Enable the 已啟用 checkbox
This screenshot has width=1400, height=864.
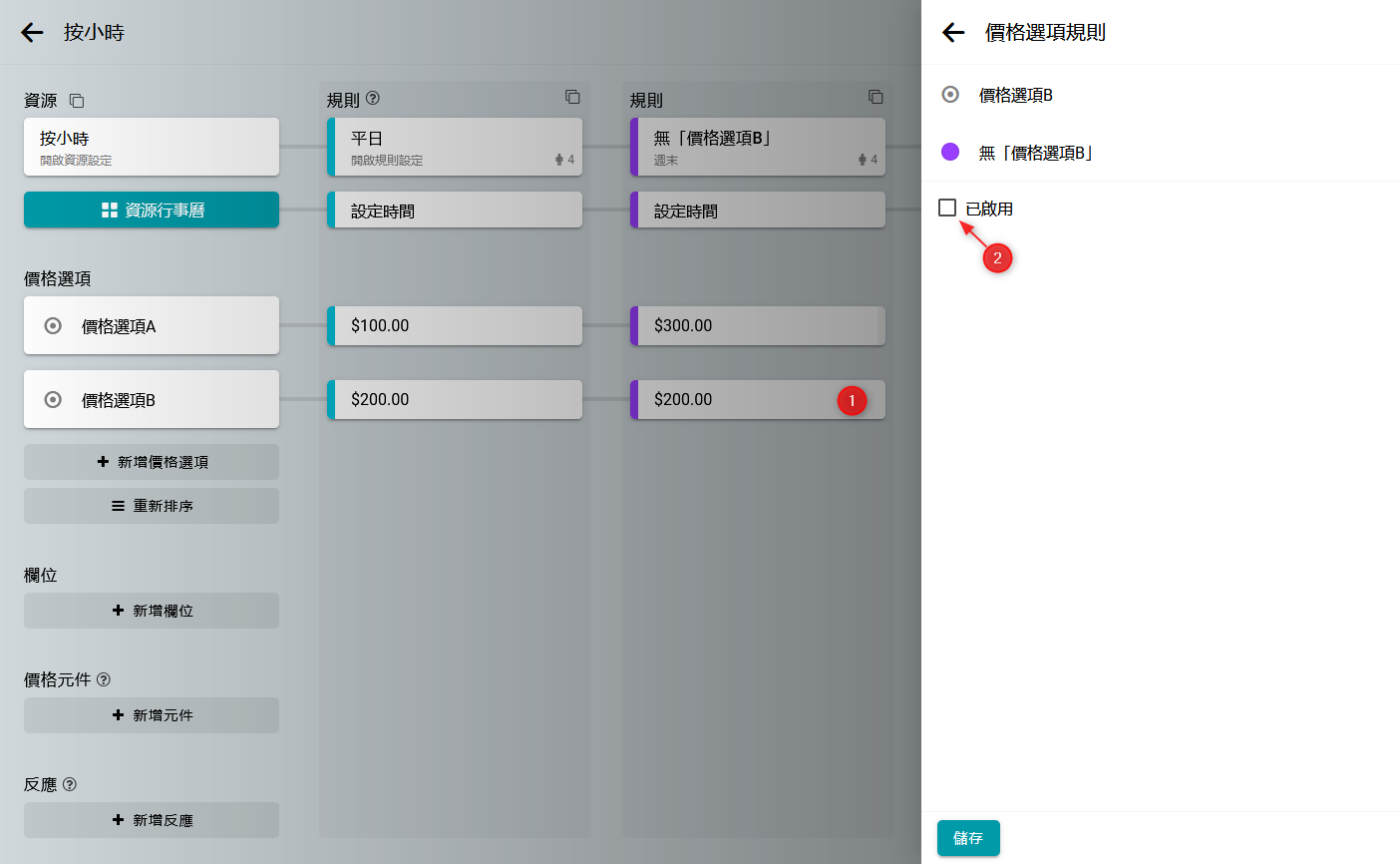(947, 208)
